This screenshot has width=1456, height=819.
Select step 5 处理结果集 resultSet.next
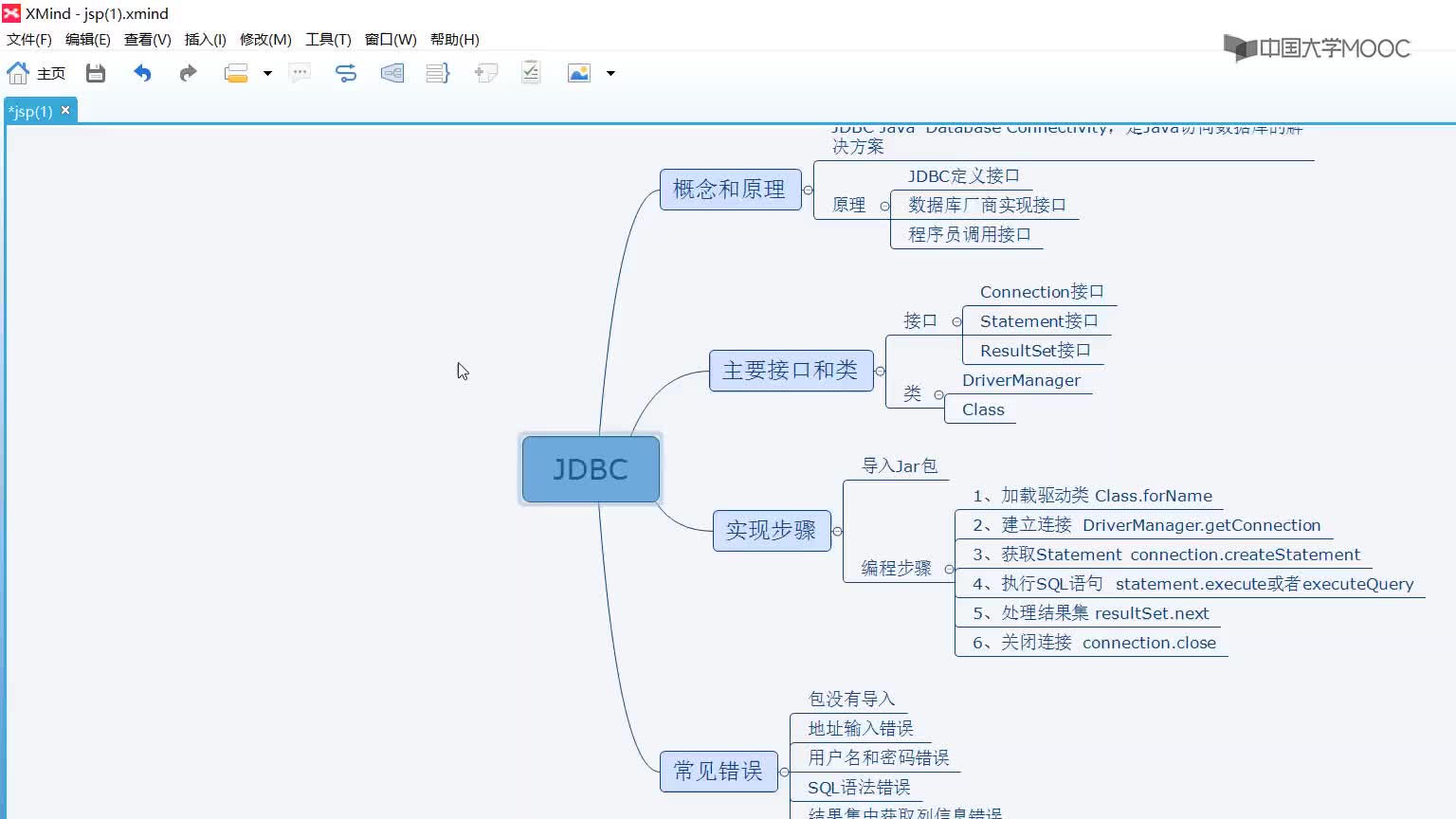click(x=1090, y=613)
